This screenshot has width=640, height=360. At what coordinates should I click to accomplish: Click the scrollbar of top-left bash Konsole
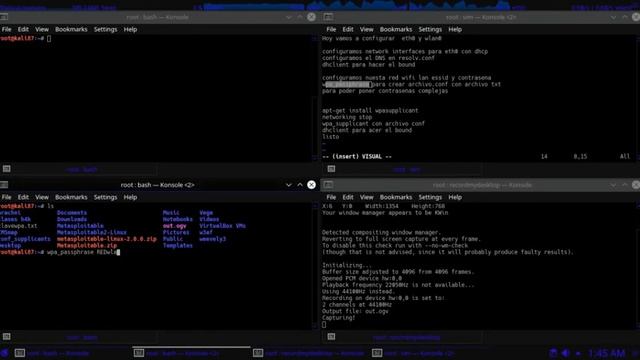click(x=315, y=98)
